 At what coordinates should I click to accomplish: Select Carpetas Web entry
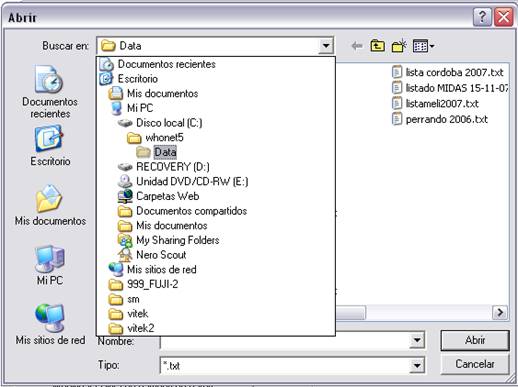pos(159,196)
